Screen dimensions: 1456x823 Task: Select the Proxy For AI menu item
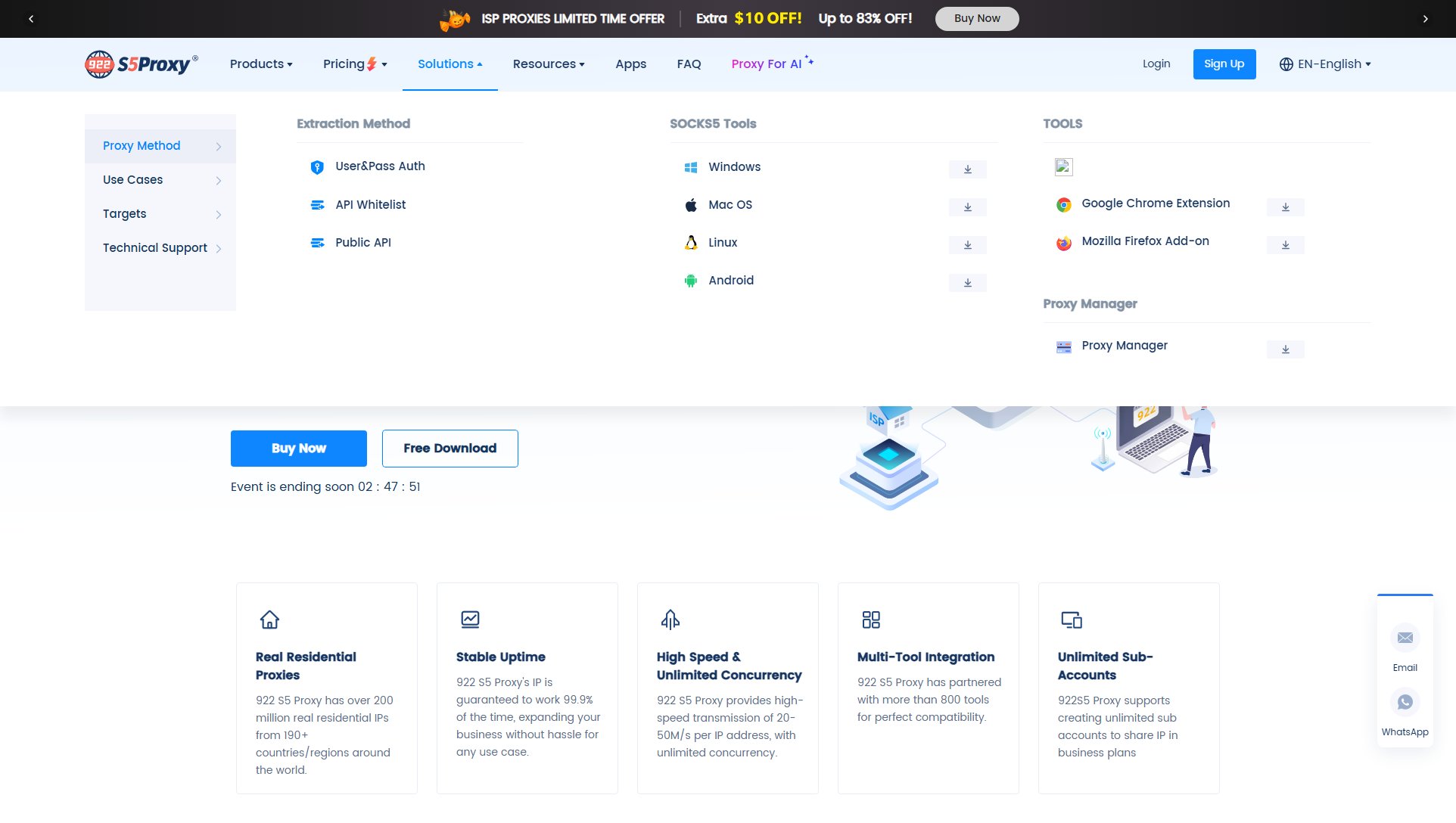pyautogui.click(x=766, y=64)
